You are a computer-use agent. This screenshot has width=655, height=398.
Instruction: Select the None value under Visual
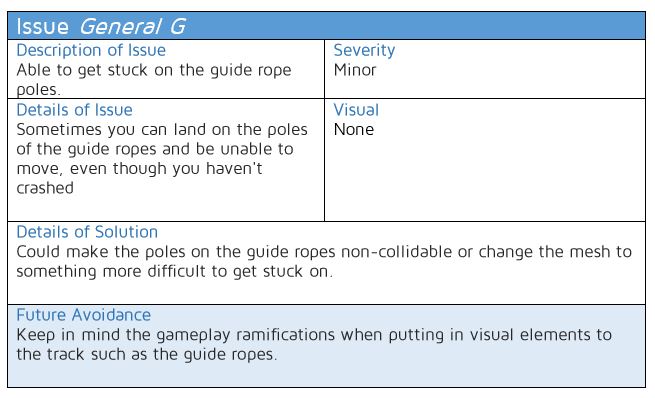tap(353, 130)
